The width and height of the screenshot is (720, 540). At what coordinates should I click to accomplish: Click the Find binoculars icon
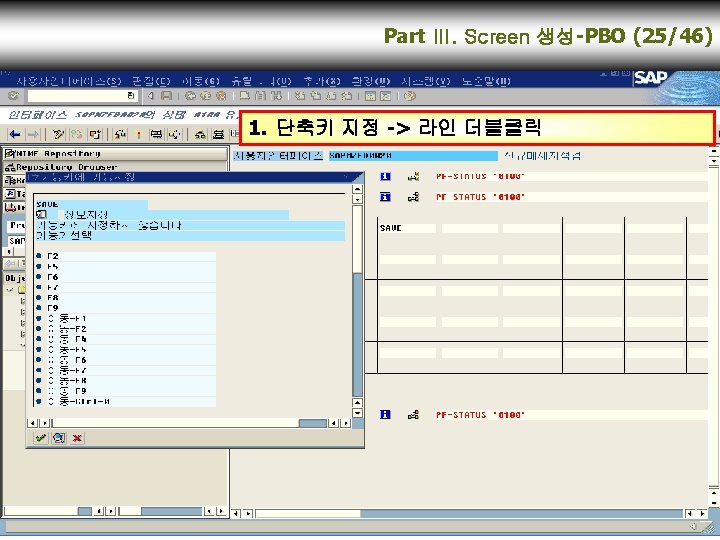260,96
